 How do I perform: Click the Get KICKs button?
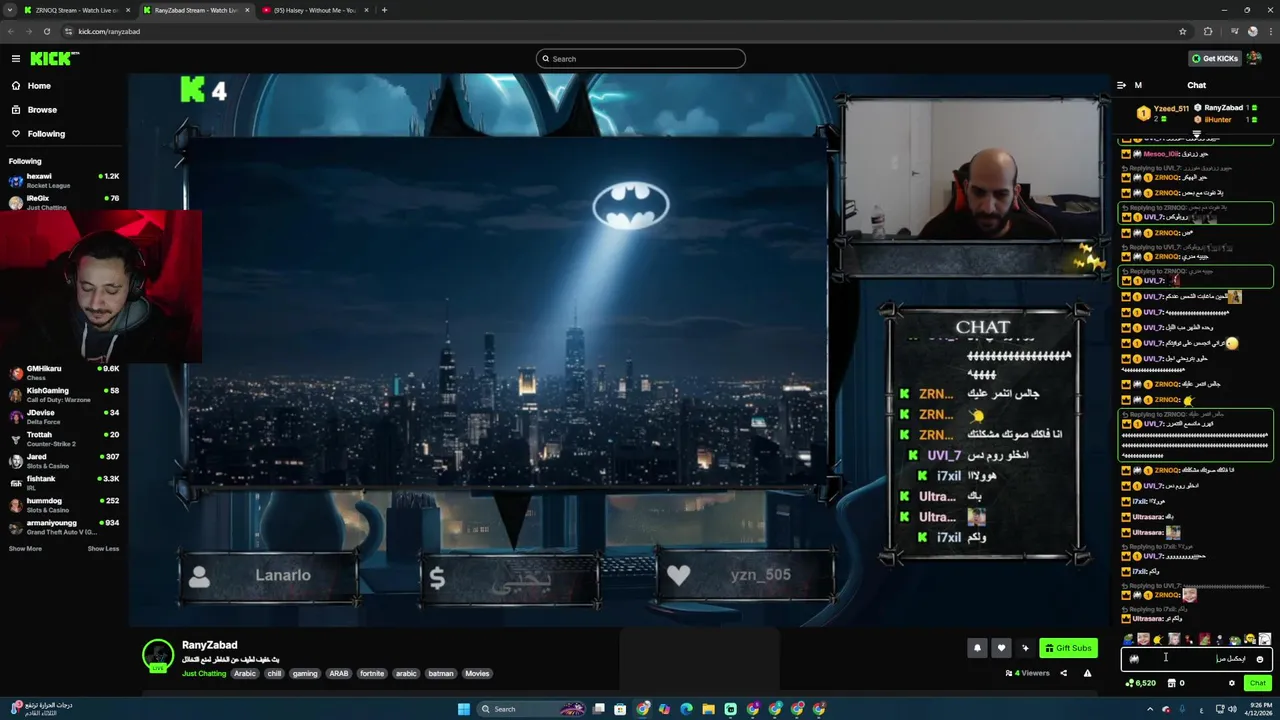[1214, 59]
